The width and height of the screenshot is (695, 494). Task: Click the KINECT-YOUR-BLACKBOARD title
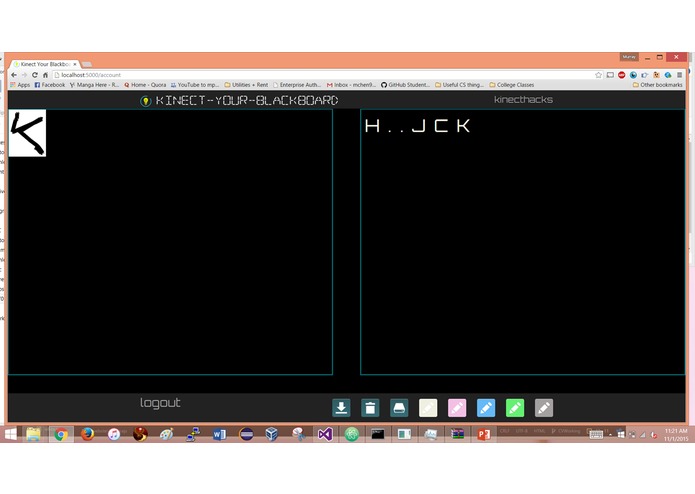(247, 101)
